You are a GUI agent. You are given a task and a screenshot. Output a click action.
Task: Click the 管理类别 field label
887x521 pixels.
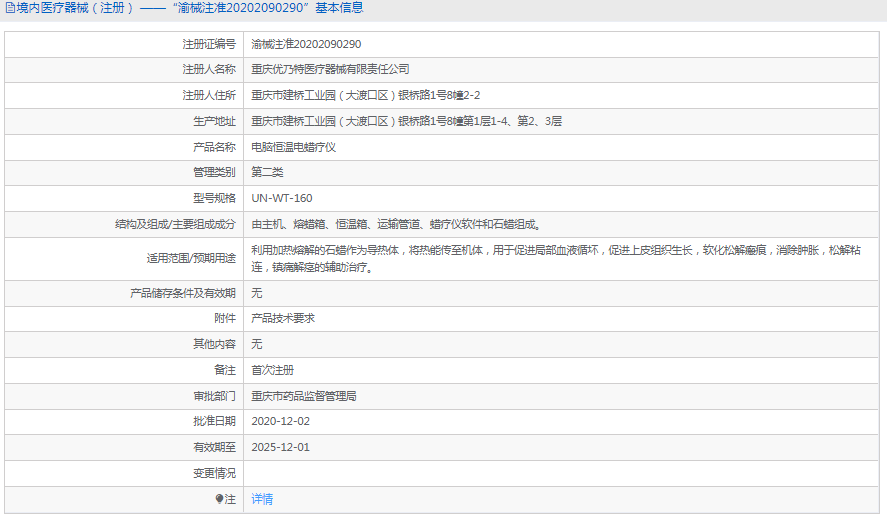click(x=214, y=172)
